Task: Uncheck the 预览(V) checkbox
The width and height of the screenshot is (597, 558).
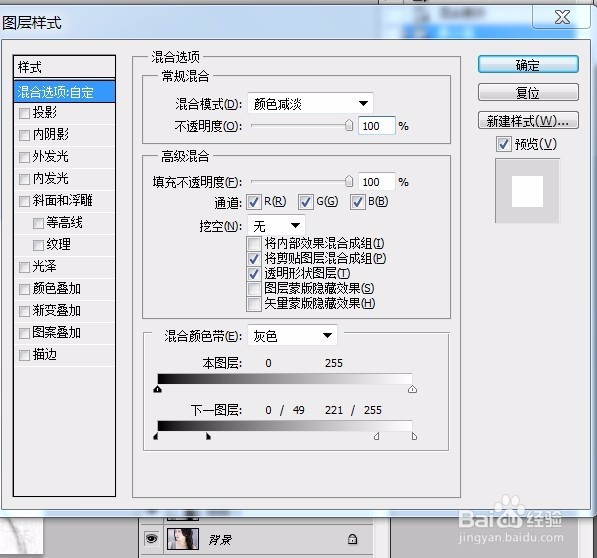Action: pyautogui.click(x=504, y=145)
